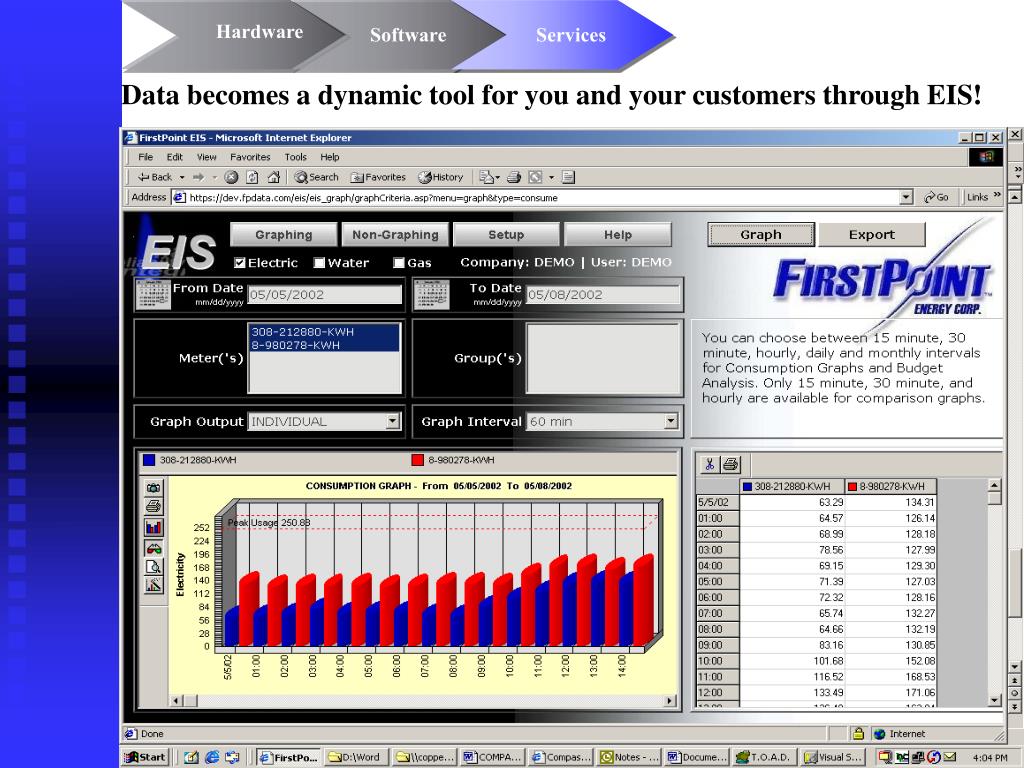This screenshot has width=1024, height=768.
Task: Click the Go button beside address bar
Action: pos(936,197)
